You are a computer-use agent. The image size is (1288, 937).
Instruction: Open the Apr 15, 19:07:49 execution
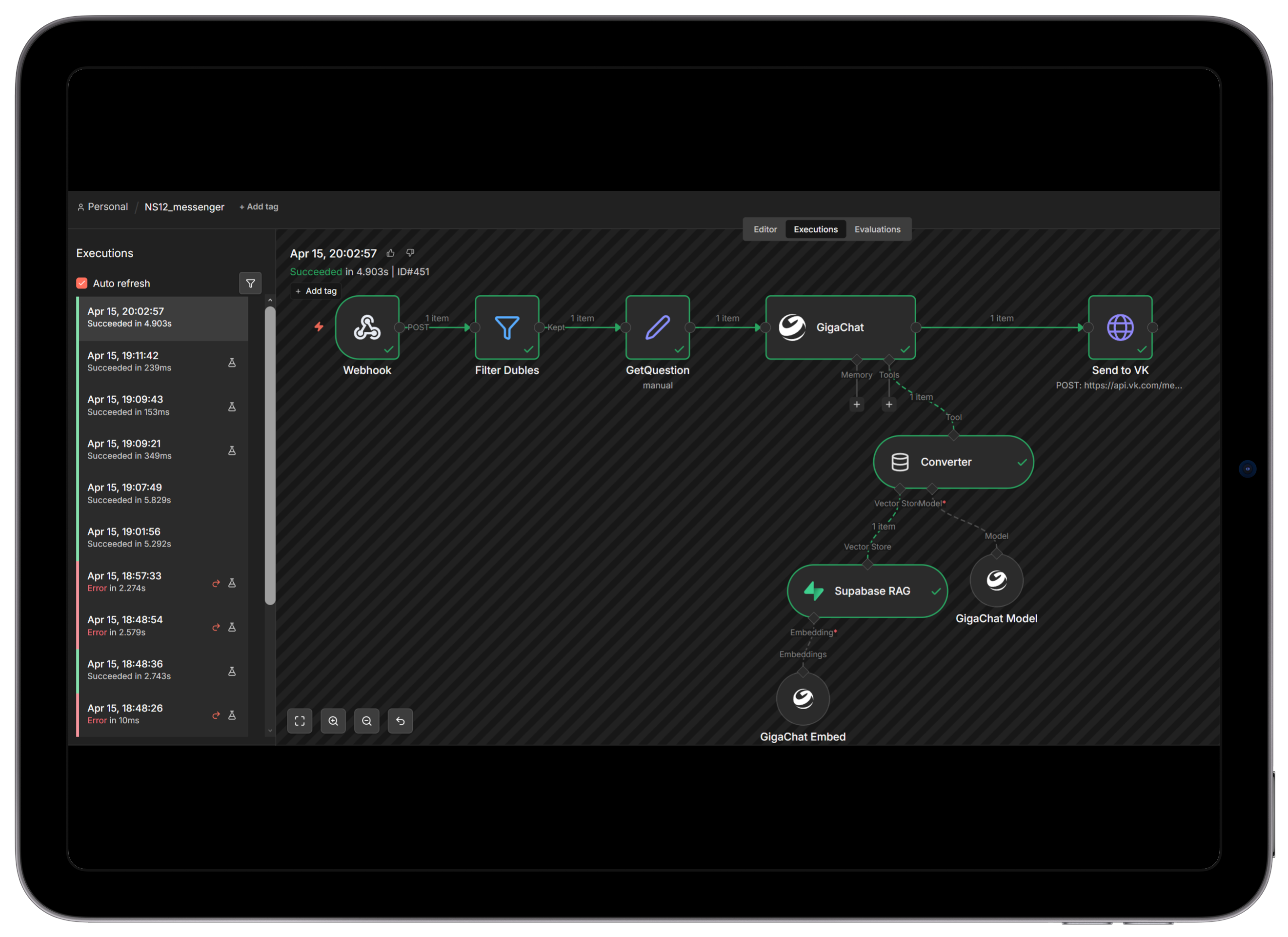tap(162, 494)
